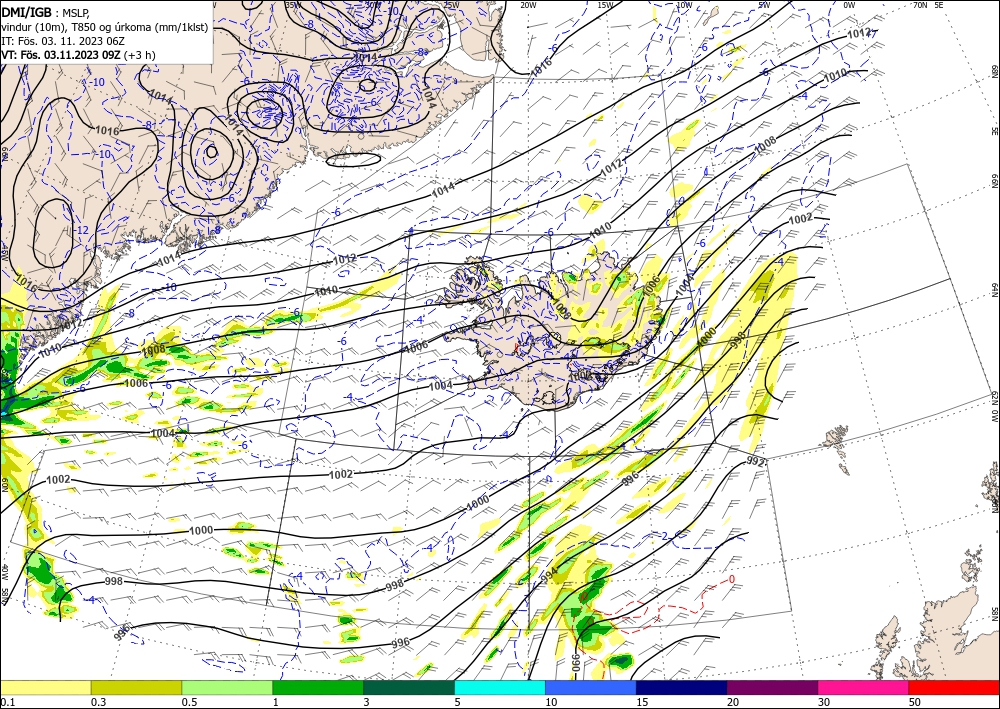Click the yellow 0.1–0.3 legend swatch
Viewport: 1000px width, 709px height.
(x=45, y=687)
